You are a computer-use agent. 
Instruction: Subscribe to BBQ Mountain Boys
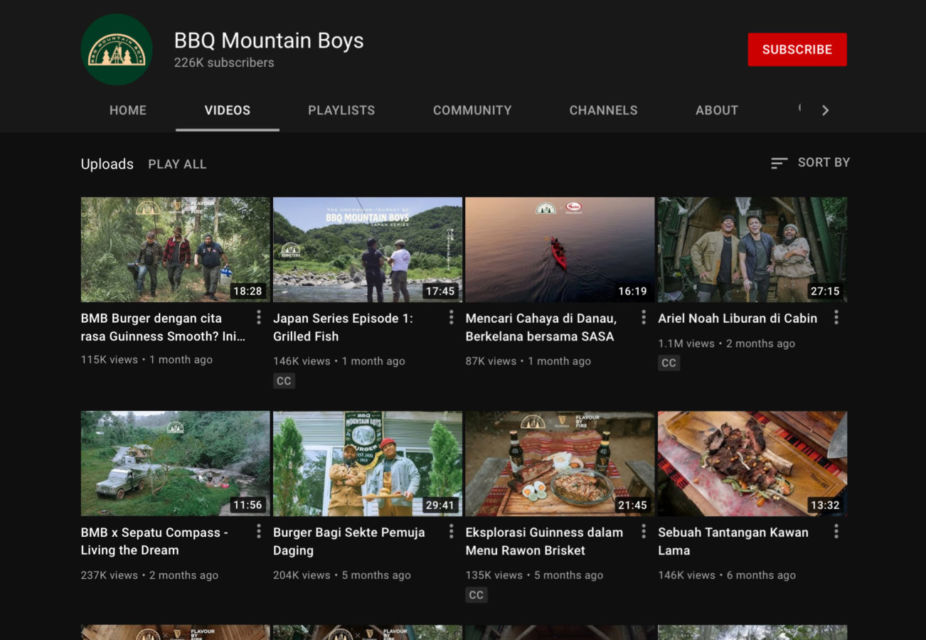point(797,50)
